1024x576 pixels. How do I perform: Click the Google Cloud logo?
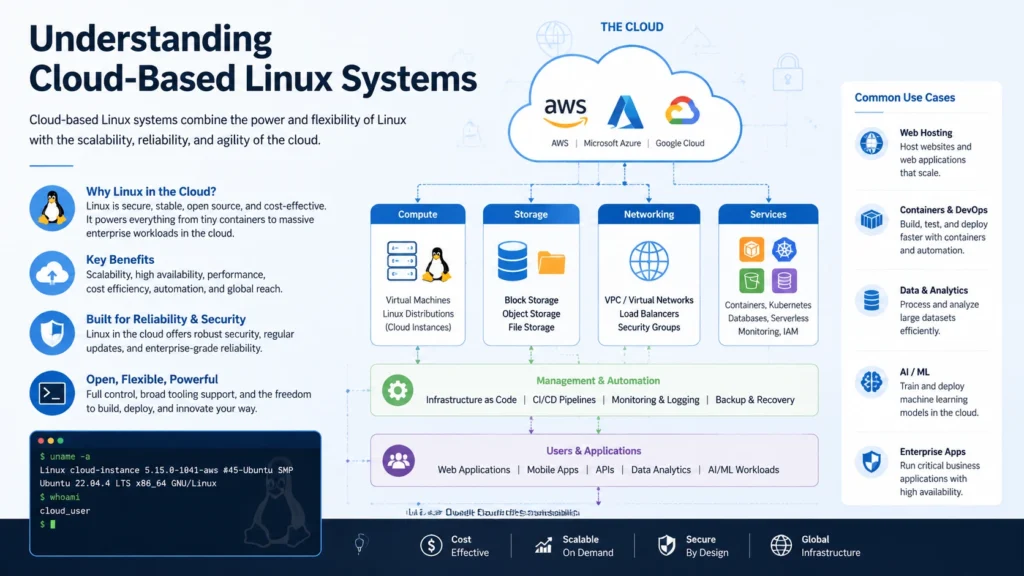click(682, 111)
